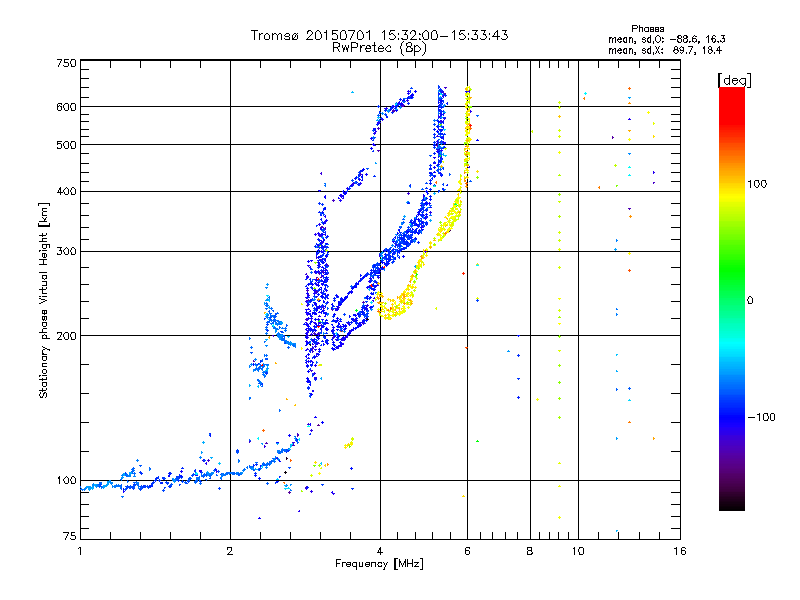This screenshot has width=800, height=600.
Task: Click the y-axis tick label '75'
Action: pyautogui.click(x=70, y=536)
